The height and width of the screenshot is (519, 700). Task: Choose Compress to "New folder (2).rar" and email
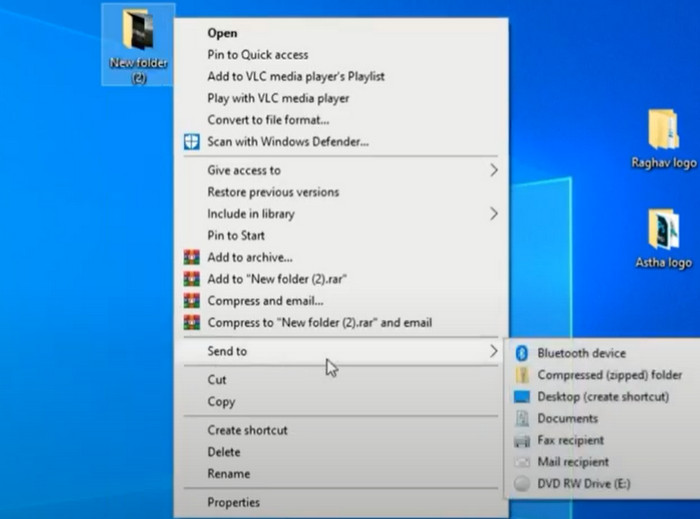(341, 322)
